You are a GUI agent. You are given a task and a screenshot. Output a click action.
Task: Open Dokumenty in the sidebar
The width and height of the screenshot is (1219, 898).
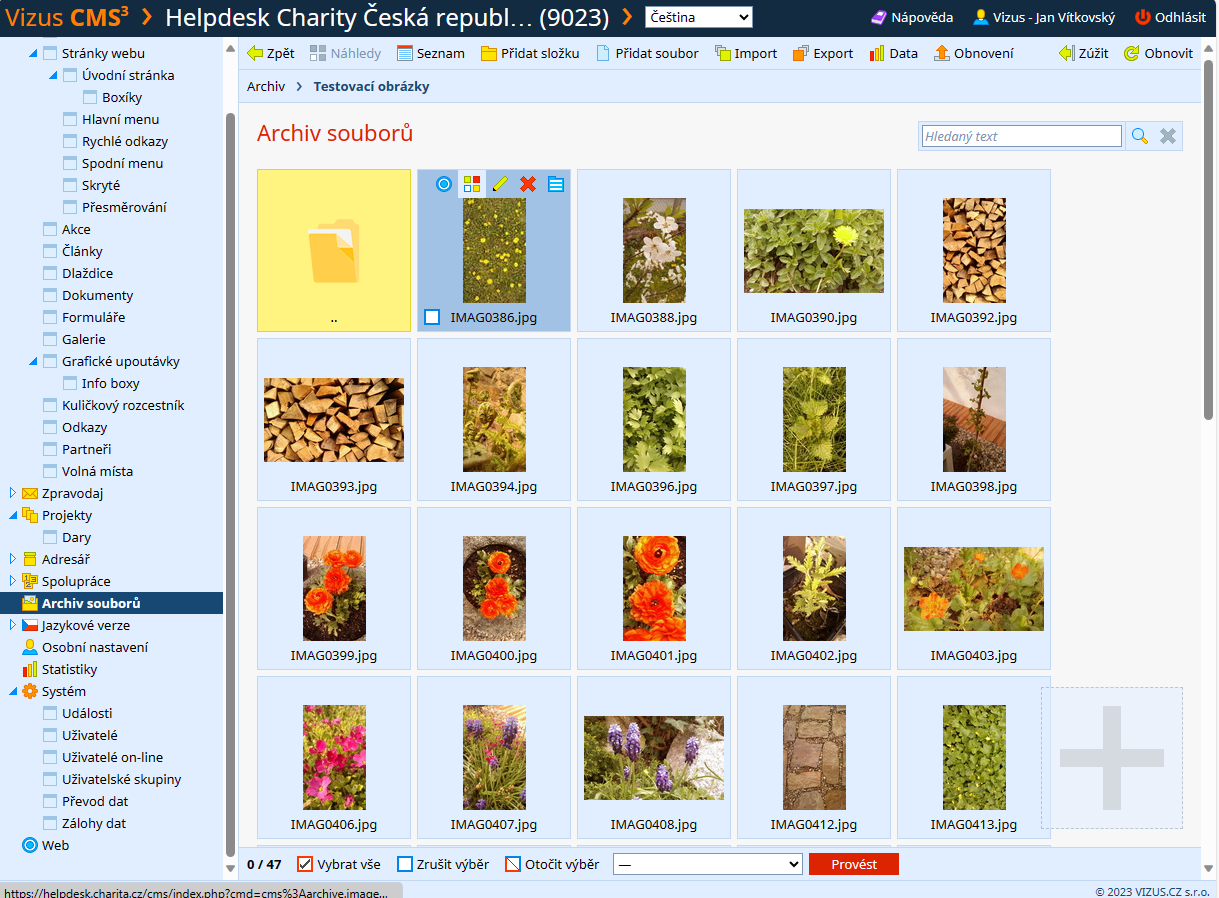coord(97,295)
